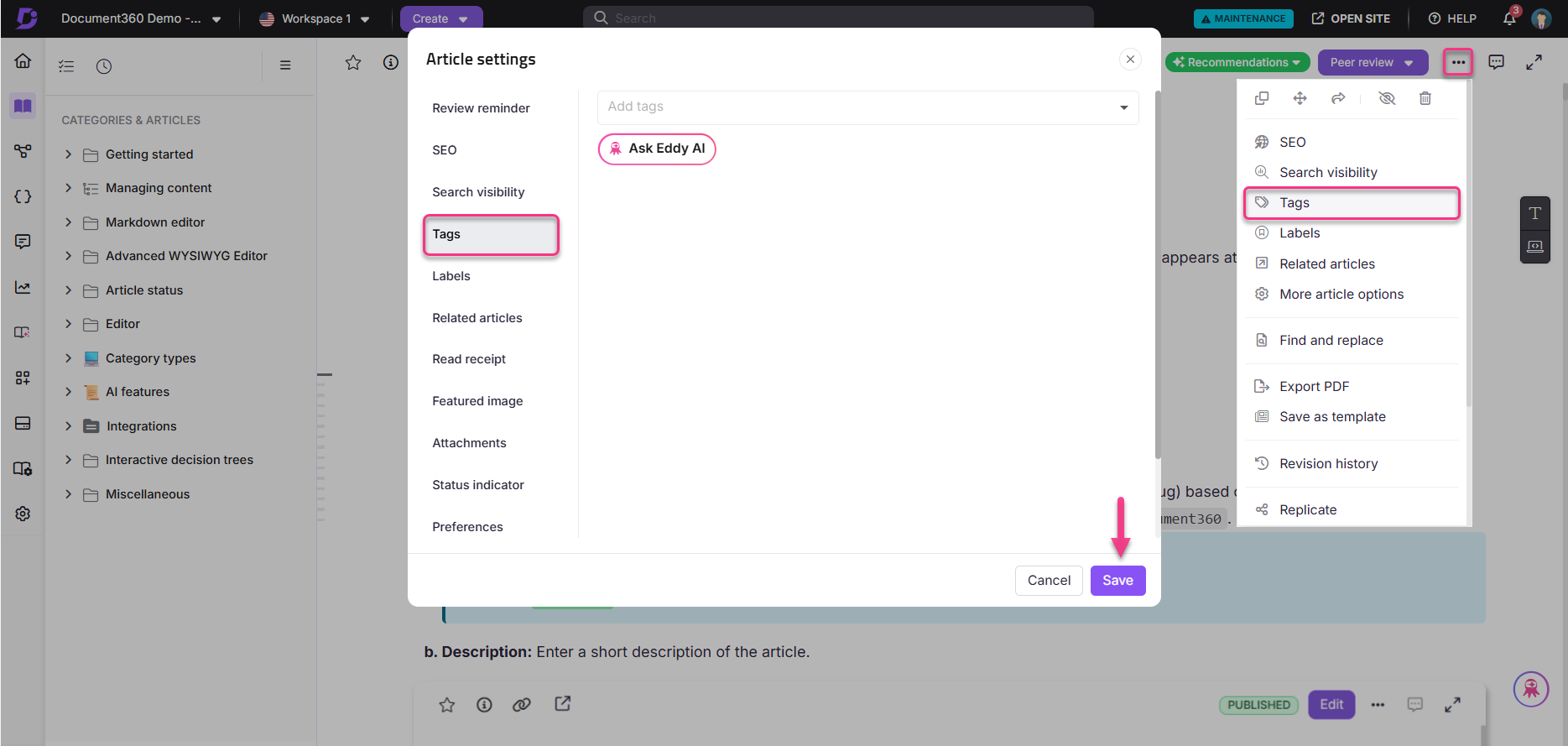Open the Peer review dropdown
This screenshot has height=746, width=1568.
[1372, 62]
